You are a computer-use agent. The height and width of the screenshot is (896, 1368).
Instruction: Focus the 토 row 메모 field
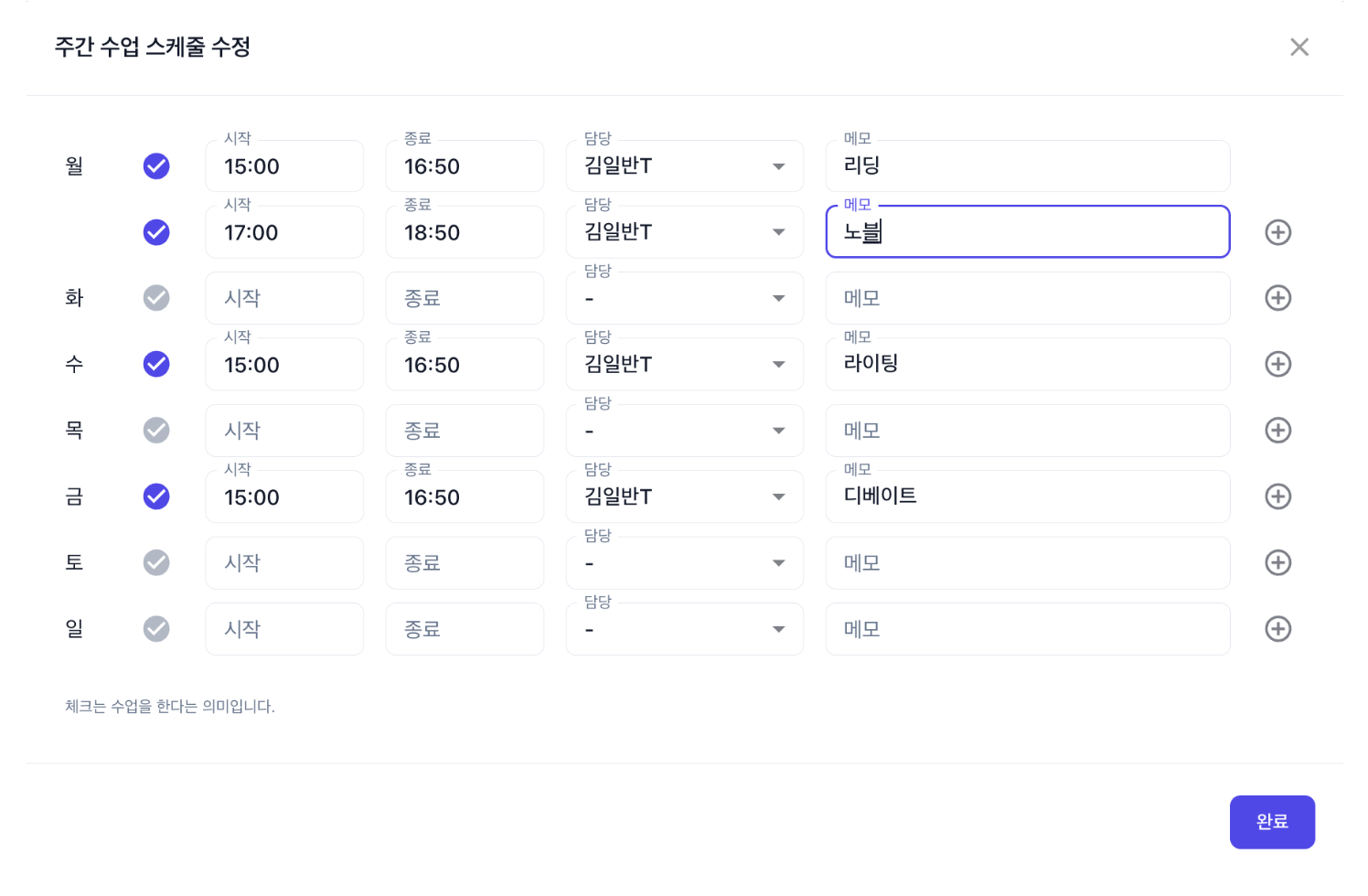[1028, 562]
